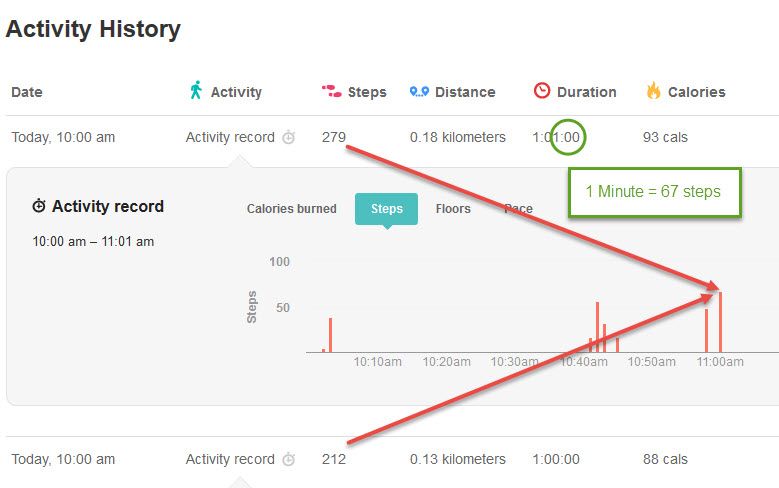
Task: Expand the 212 steps Activity record row
Action: tap(392, 459)
